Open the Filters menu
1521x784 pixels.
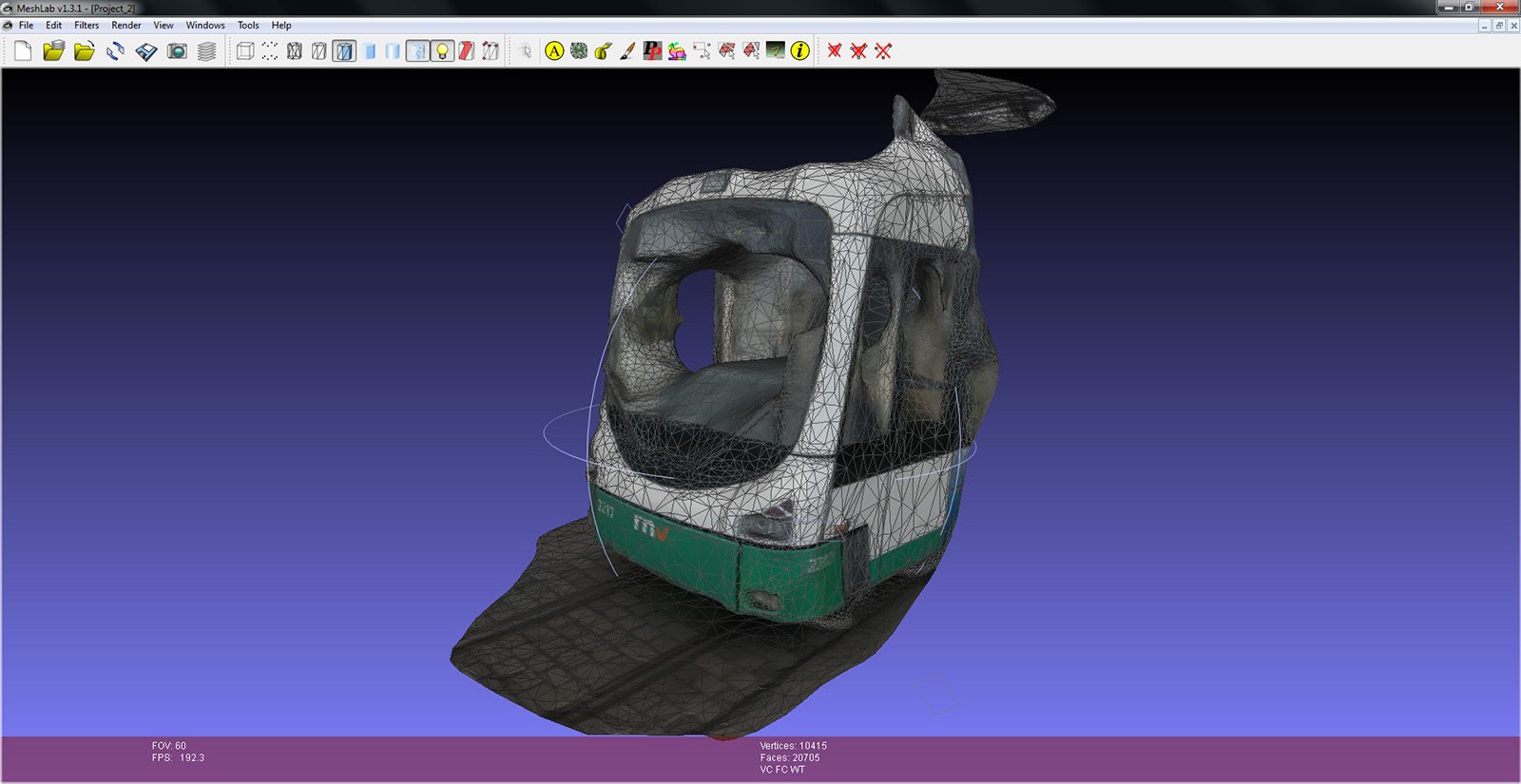(87, 26)
